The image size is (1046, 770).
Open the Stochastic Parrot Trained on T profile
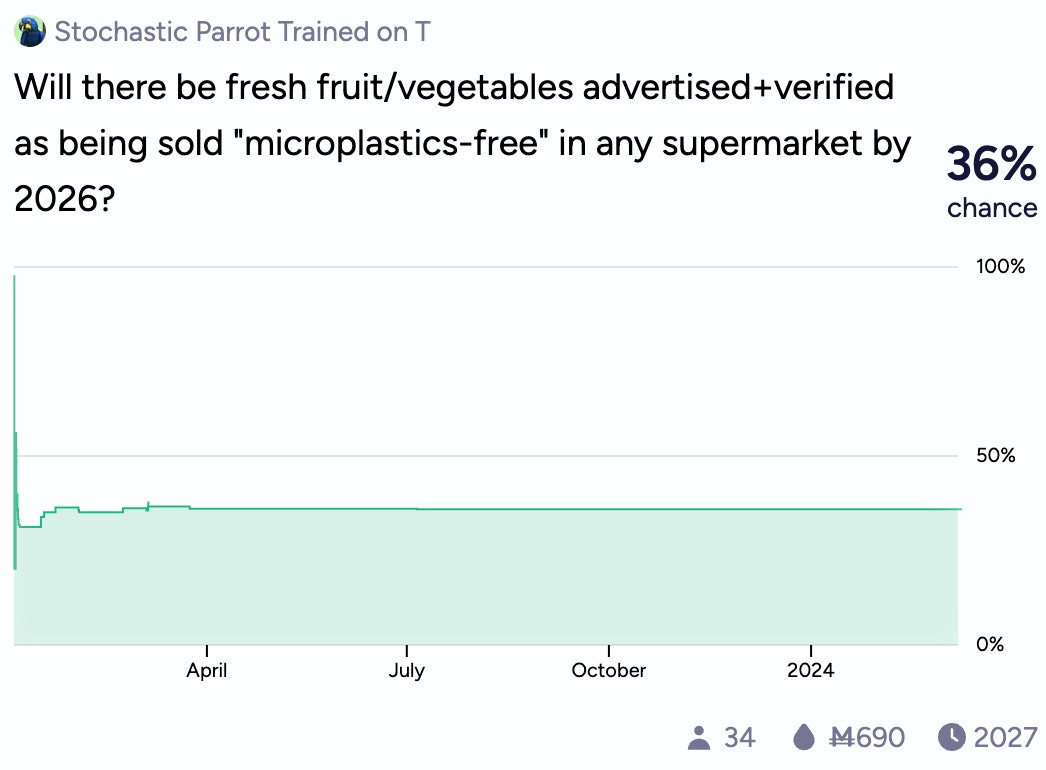[243, 32]
